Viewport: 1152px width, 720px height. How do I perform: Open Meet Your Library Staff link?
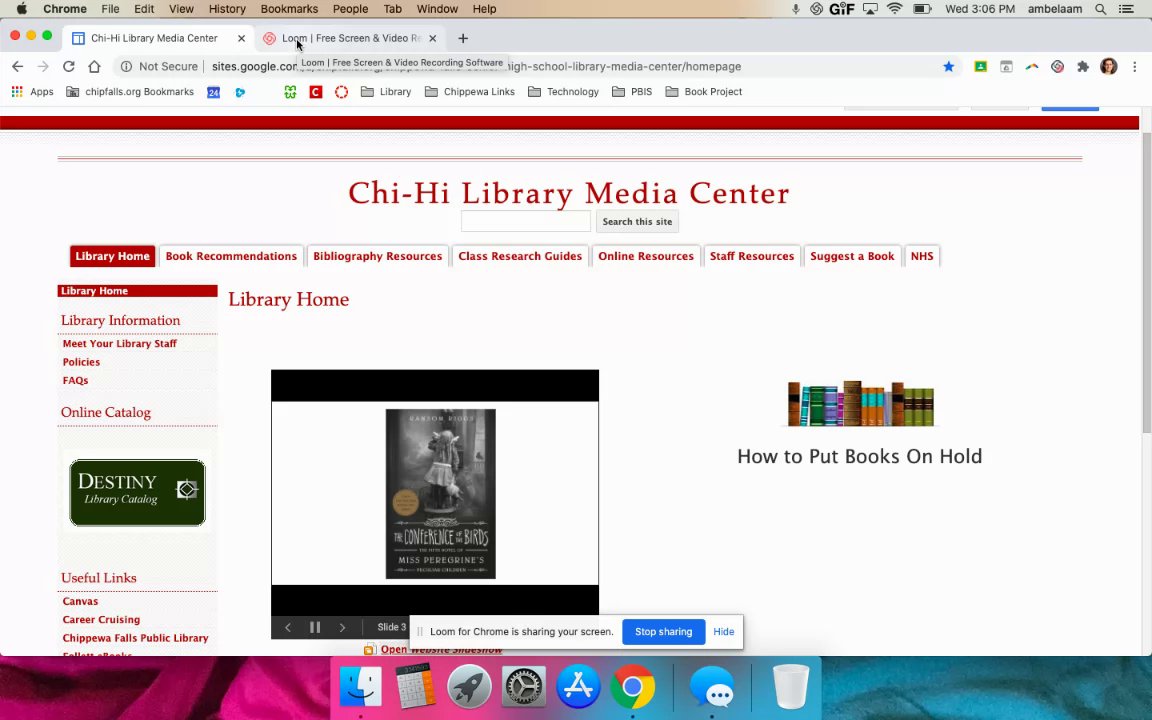[120, 344]
